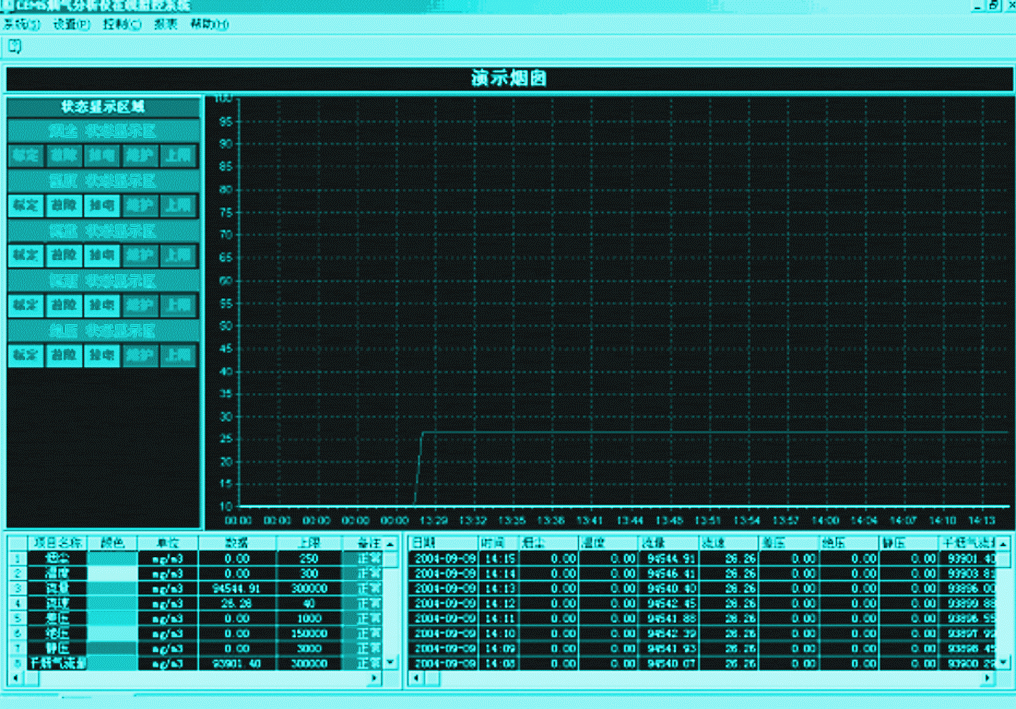Click the 颜色 column header

pyautogui.click(x=113, y=543)
